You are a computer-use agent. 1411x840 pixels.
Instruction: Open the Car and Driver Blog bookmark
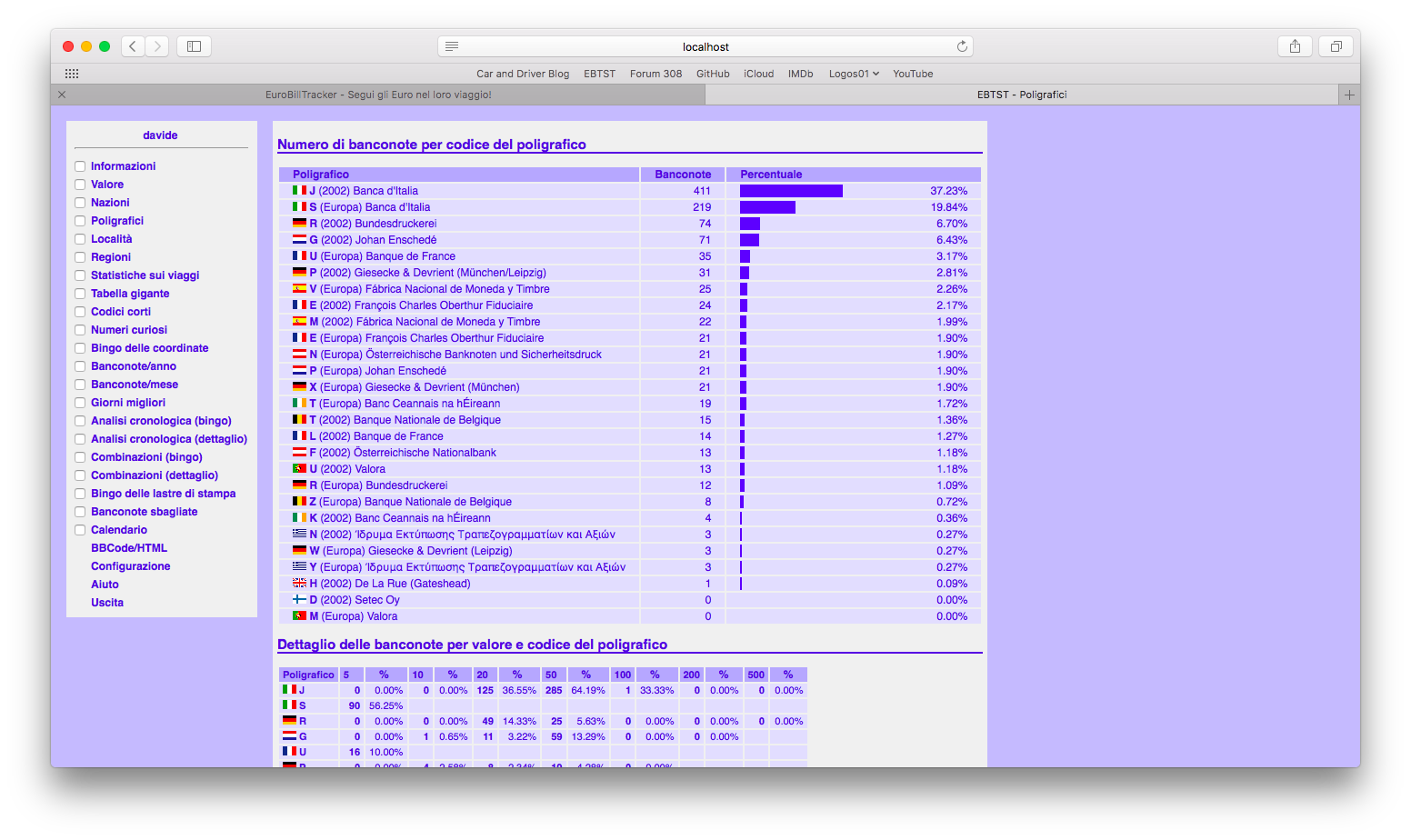[x=523, y=74]
